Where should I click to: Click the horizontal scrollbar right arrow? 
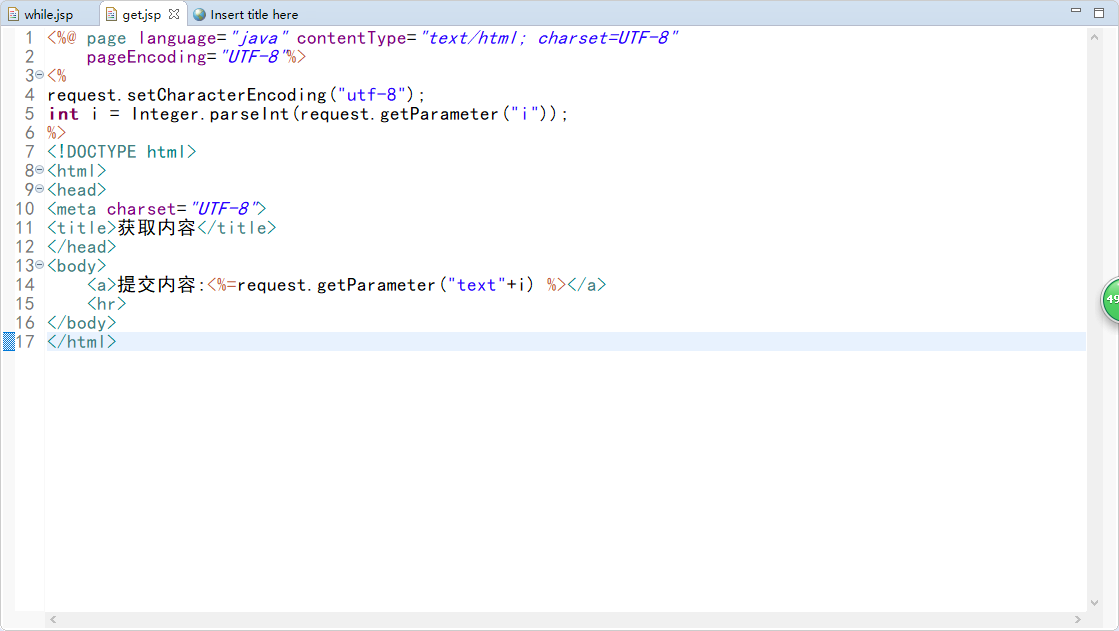tap(1078, 620)
